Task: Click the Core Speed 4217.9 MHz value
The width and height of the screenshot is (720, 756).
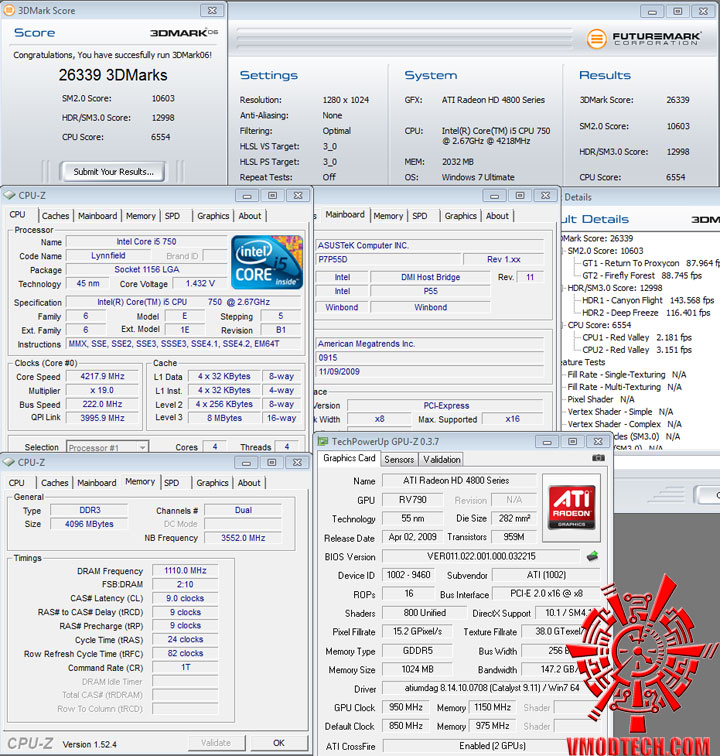Action: pyautogui.click(x=102, y=377)
